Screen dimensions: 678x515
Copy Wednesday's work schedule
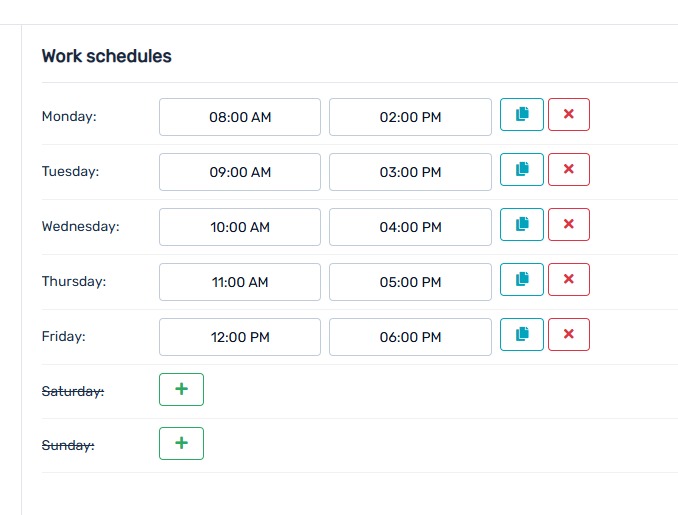tap(521, 225)
